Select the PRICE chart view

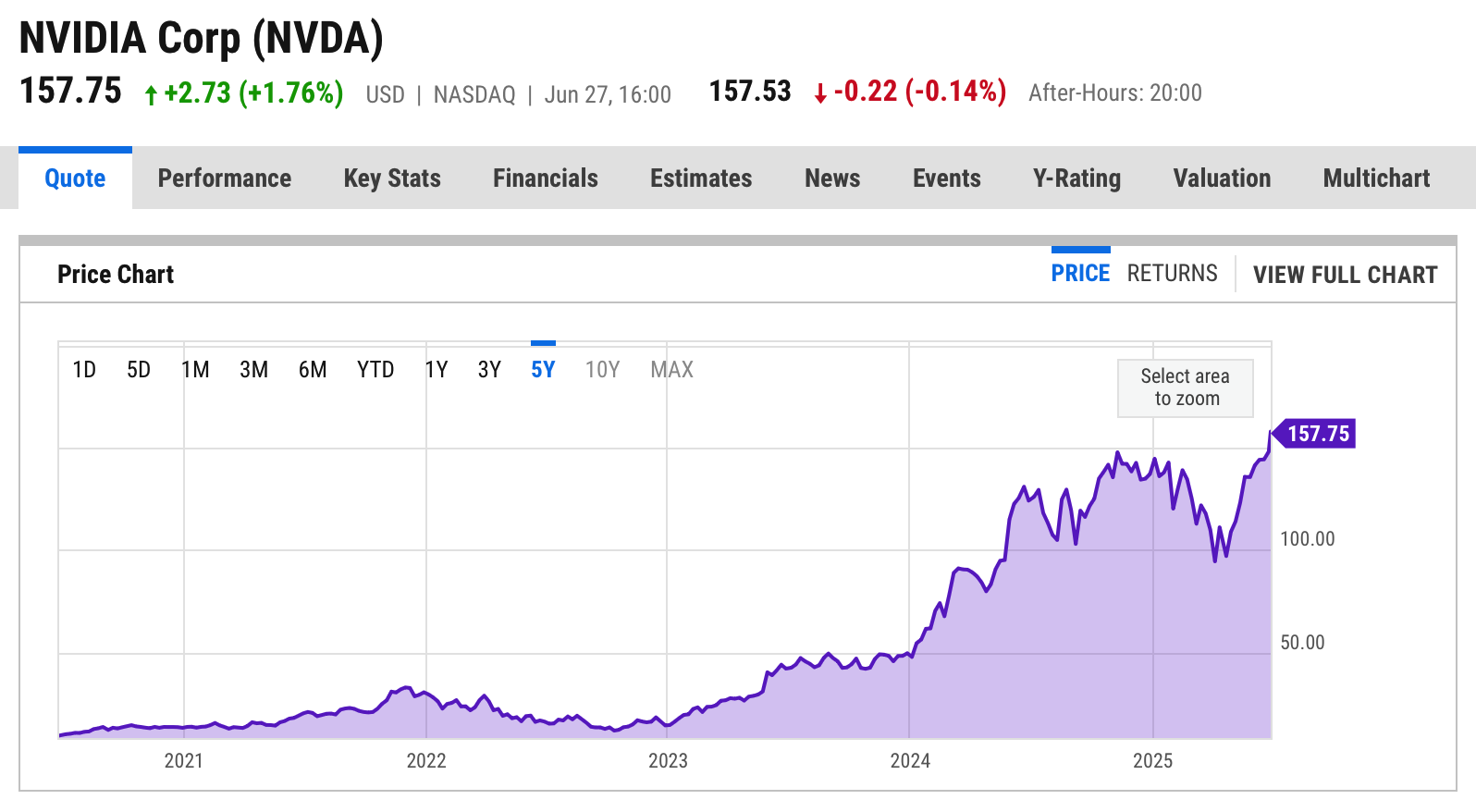(1080, 274)
